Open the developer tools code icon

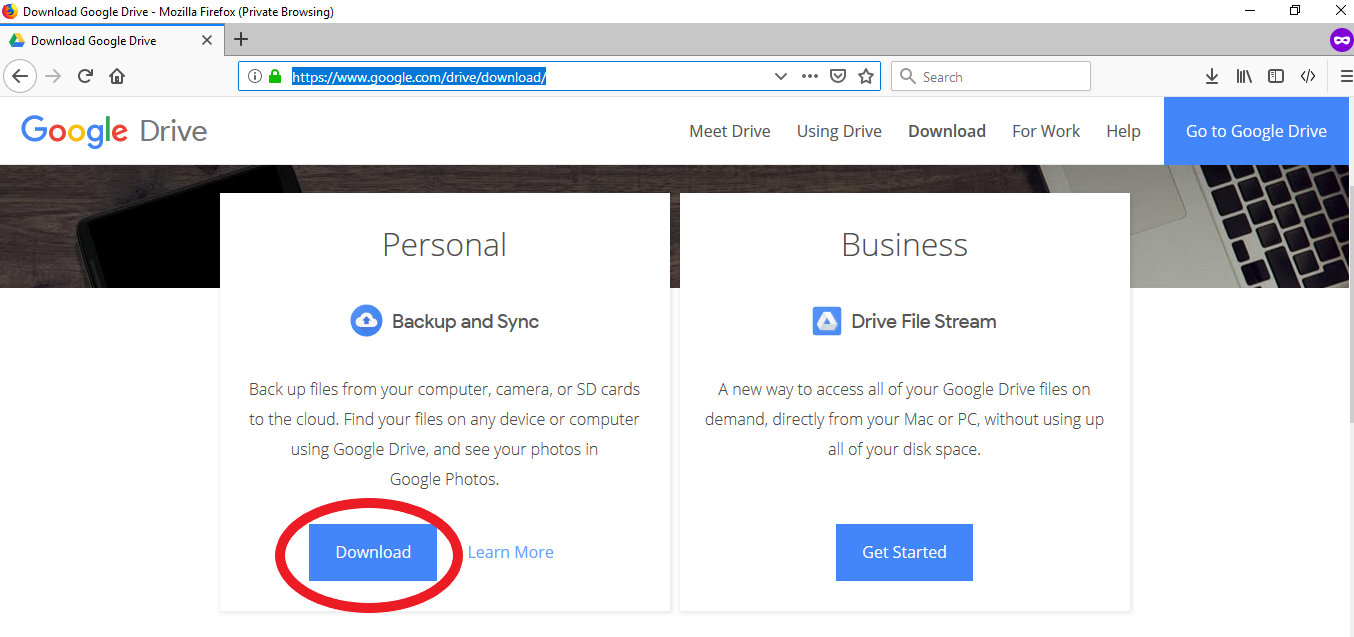pos(1308,76)
